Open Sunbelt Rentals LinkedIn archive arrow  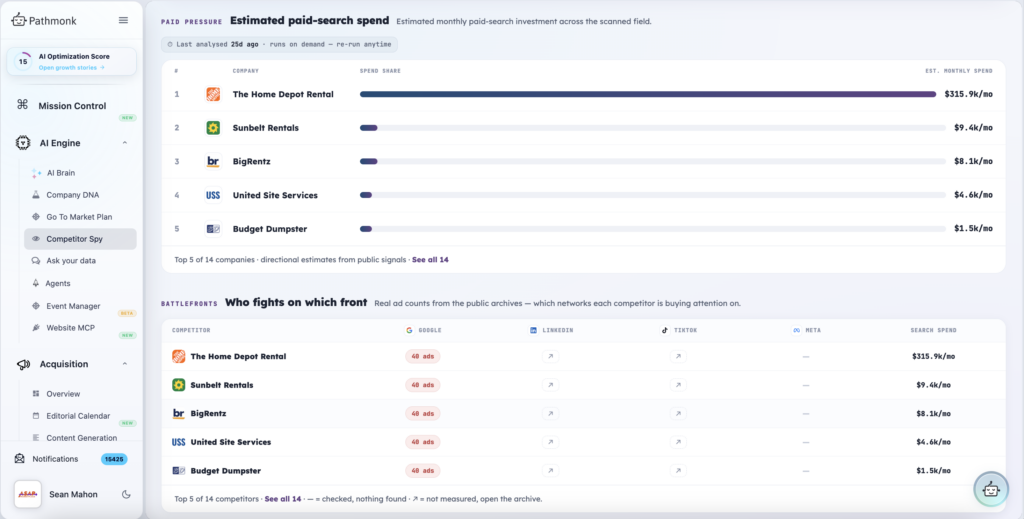click(551, 385)
